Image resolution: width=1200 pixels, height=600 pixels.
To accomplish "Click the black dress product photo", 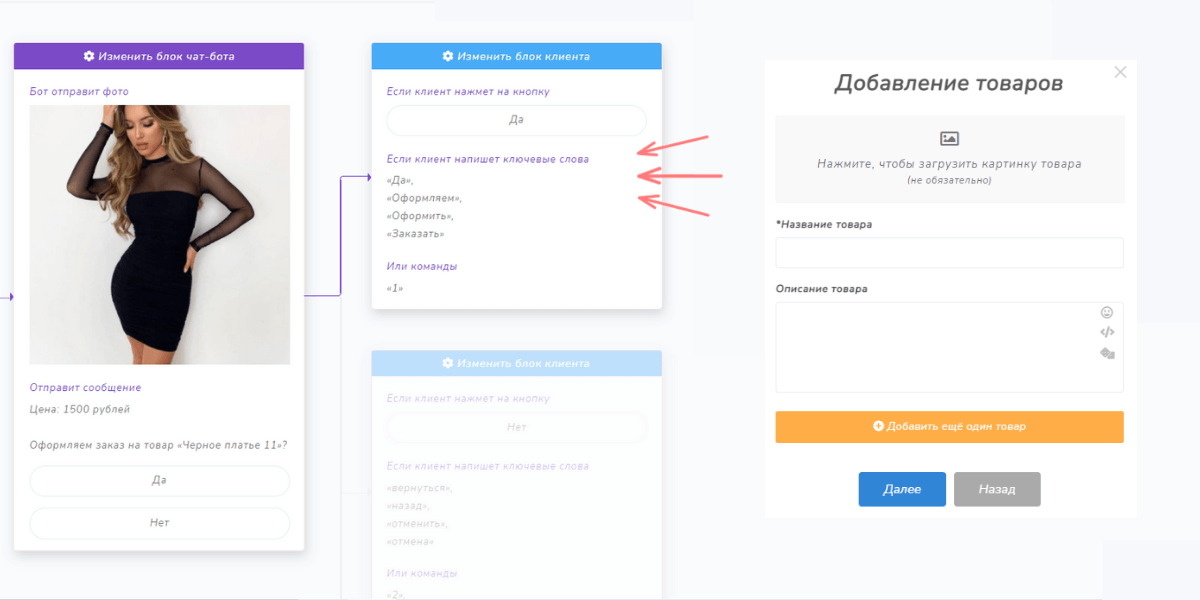I will [159, 235].
